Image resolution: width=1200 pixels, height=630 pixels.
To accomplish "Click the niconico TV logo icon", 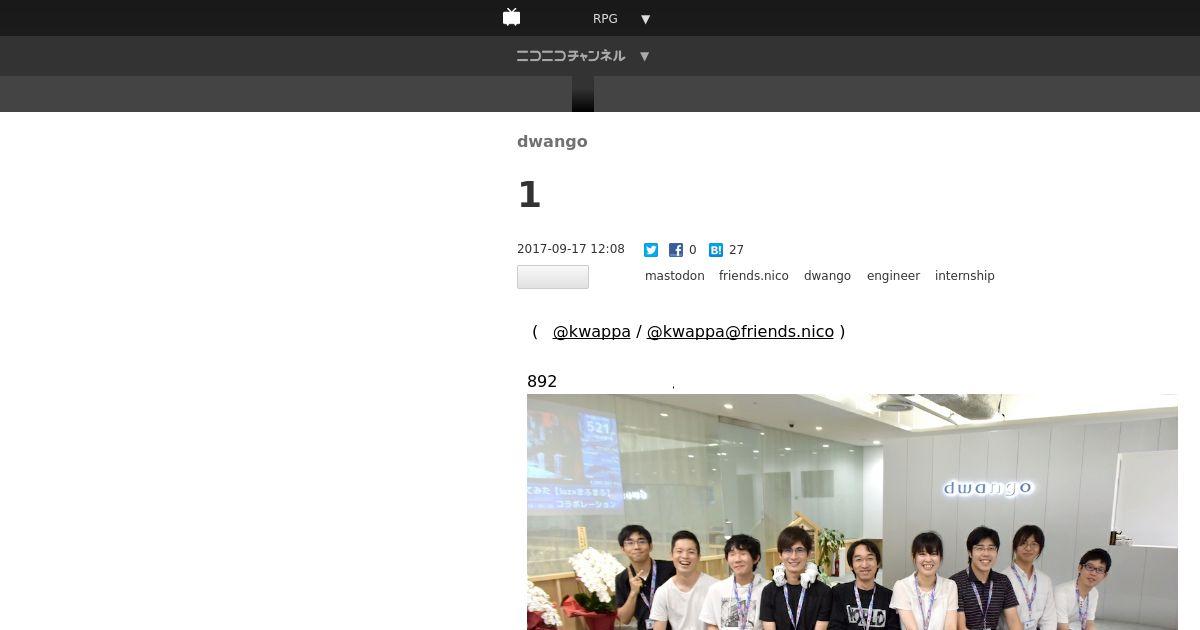I will 512,17.
